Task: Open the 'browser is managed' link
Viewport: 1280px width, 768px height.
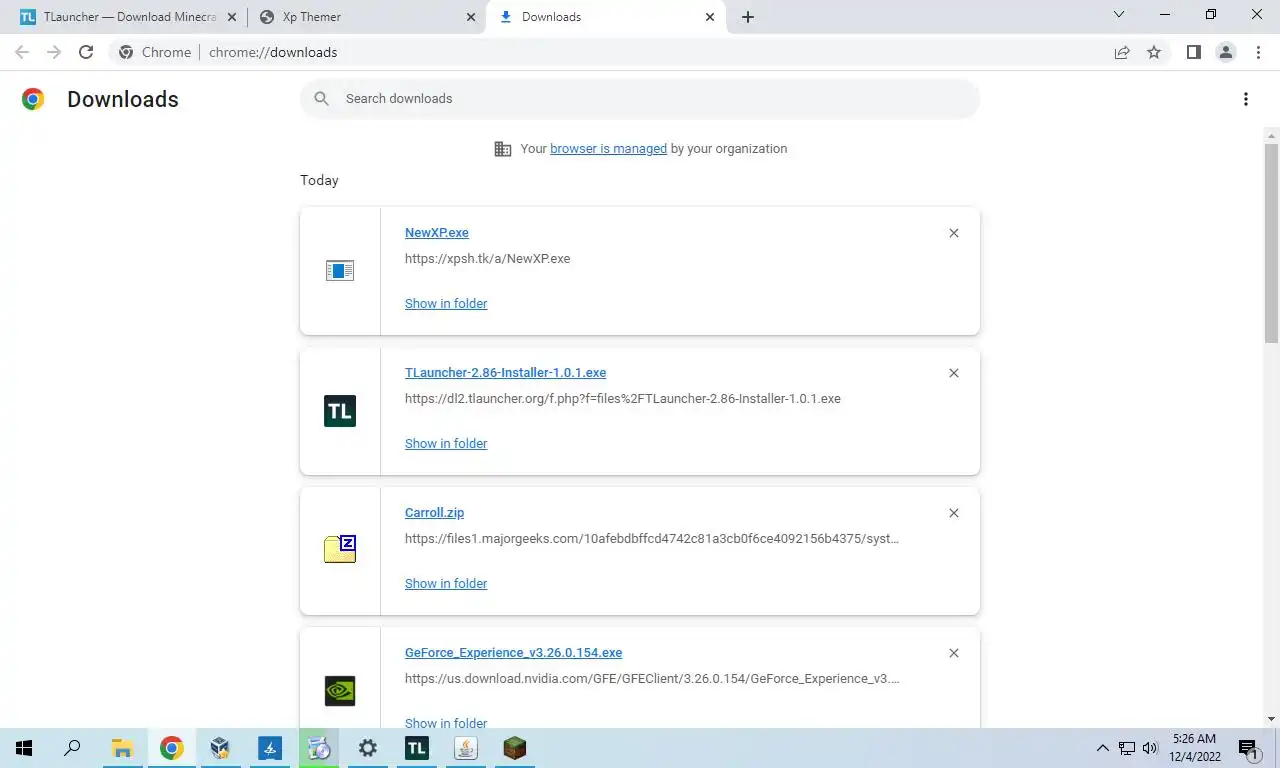Action: (608, 148)
